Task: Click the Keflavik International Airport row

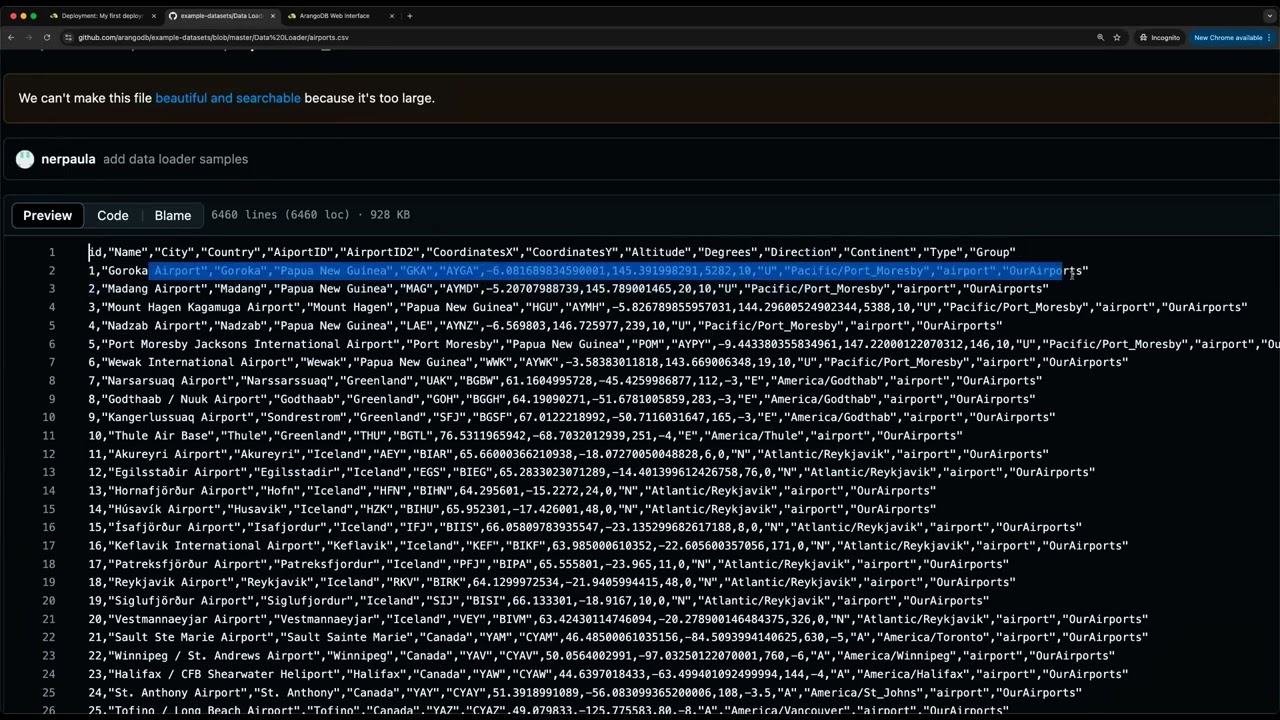Action: 608,546
